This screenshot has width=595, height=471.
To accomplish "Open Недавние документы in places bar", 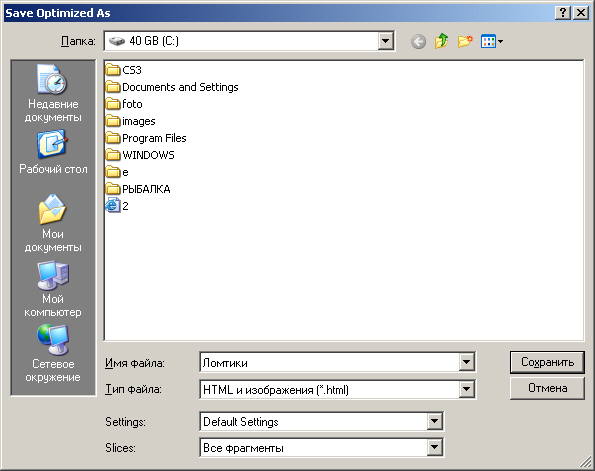I will 53,94.
